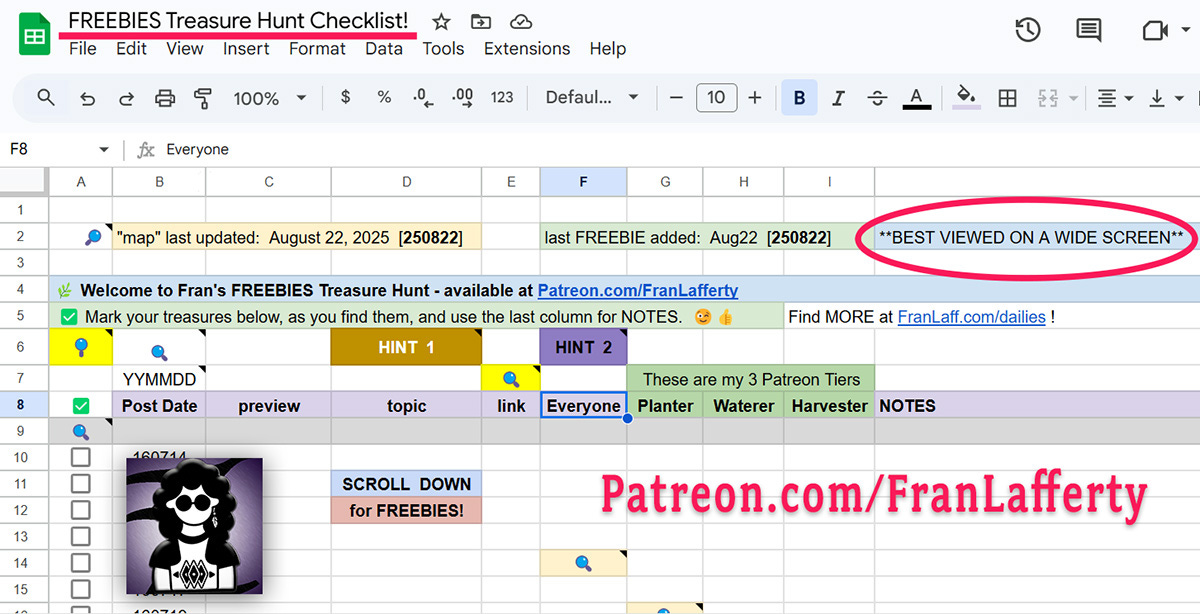Open the Data menu
Image resolution: width=1200 pixels, height=614 pixels.
pyautogui.click(x=384, y=48)
